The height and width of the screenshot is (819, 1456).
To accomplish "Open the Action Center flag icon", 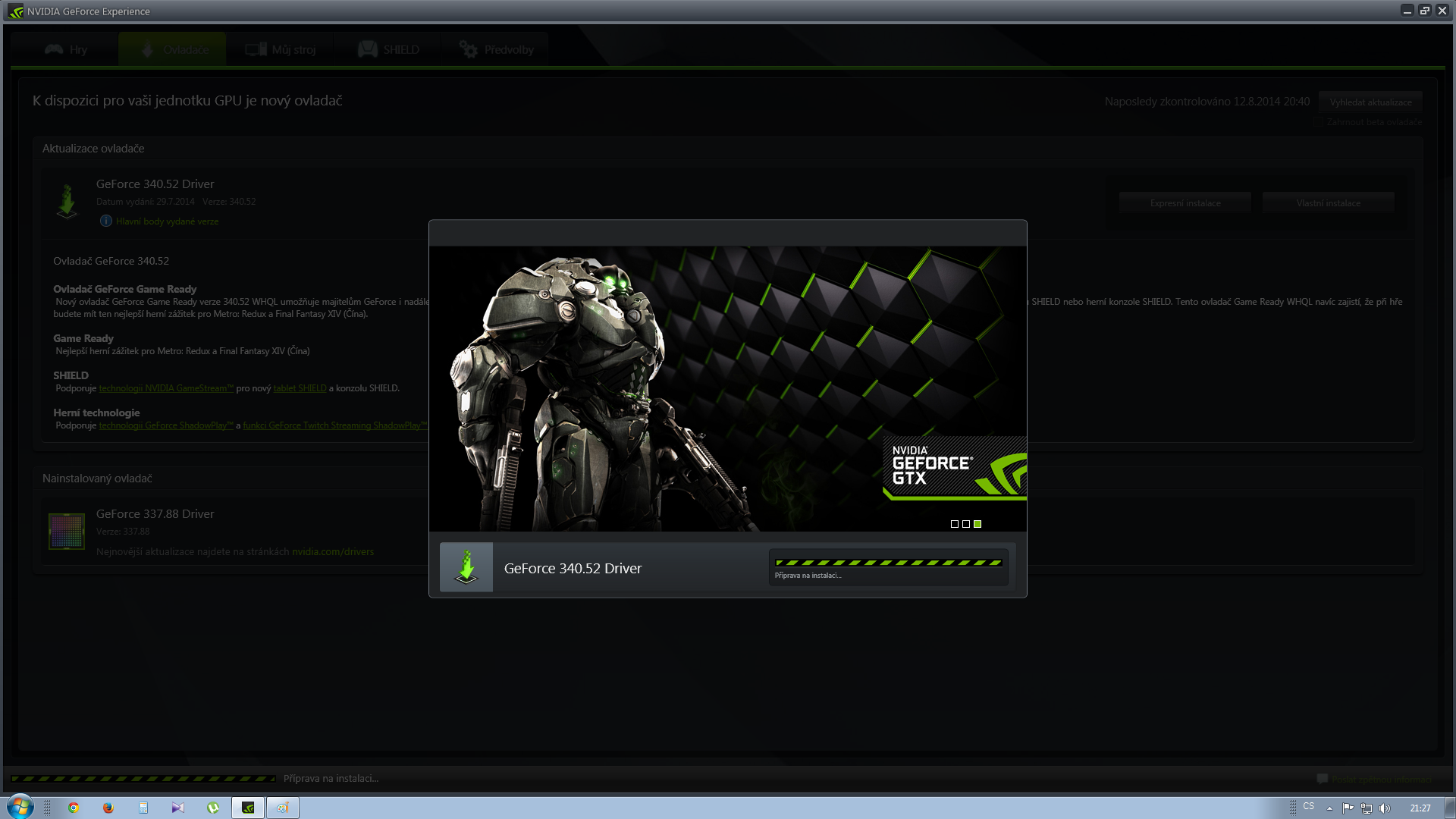I will point(1348,808).
